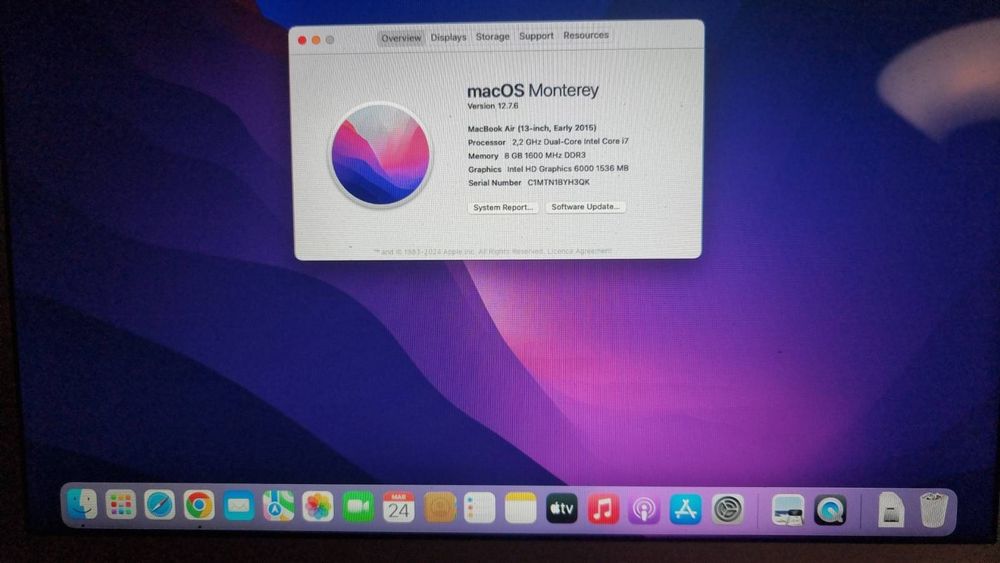The image size is (1000, 563).
Task: Open Podcasts from the Dock
Action: [644, 509]
